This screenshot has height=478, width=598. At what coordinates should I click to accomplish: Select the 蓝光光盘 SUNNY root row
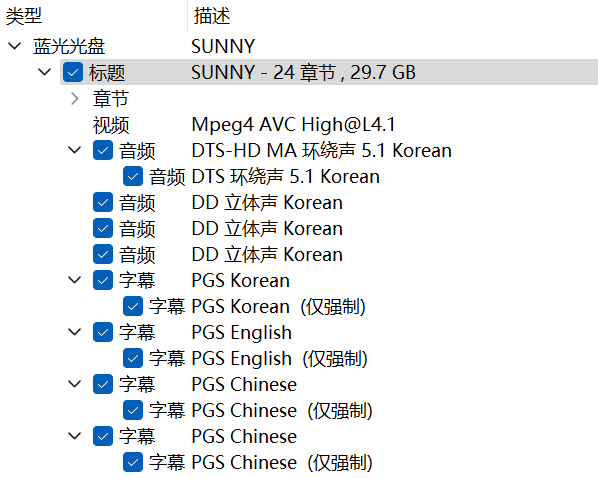(299, 46)
